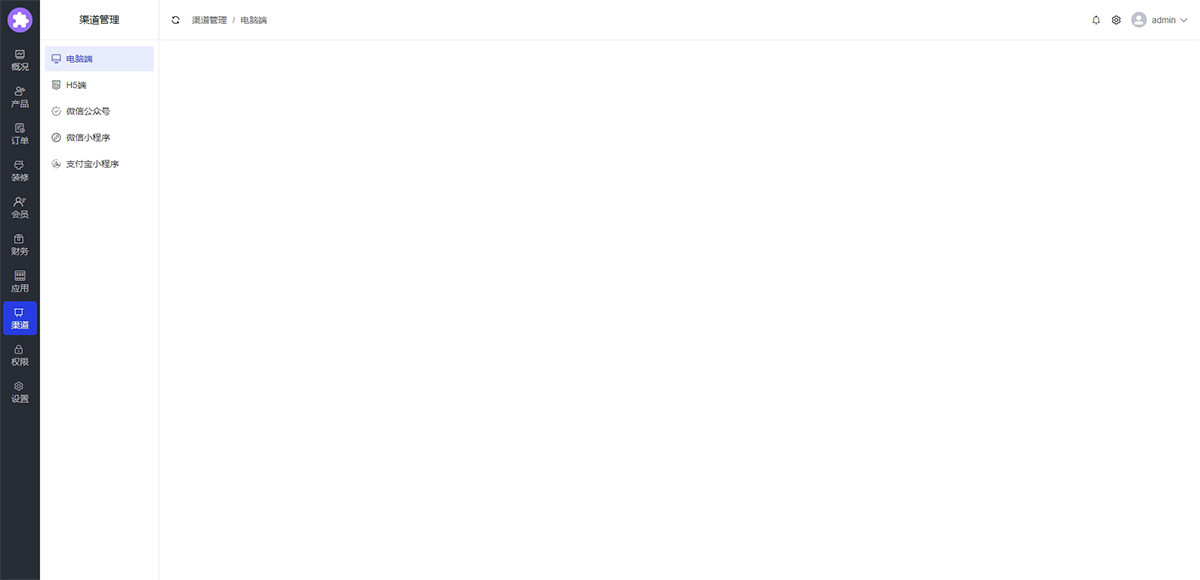Open the 订单 orders section
The height and width of the screenshot is (580, 1200).
[x=20, y=134]
